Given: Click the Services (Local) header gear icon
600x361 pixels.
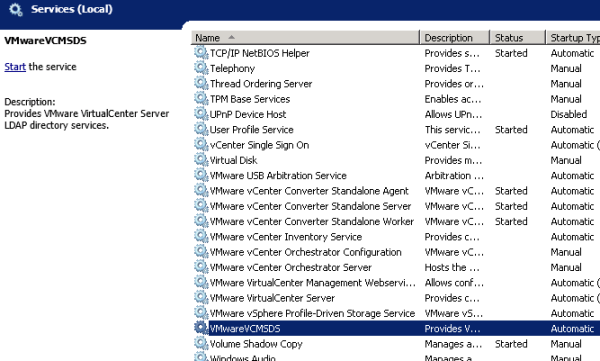Looking at the screenshot, I should pos(16,9).
